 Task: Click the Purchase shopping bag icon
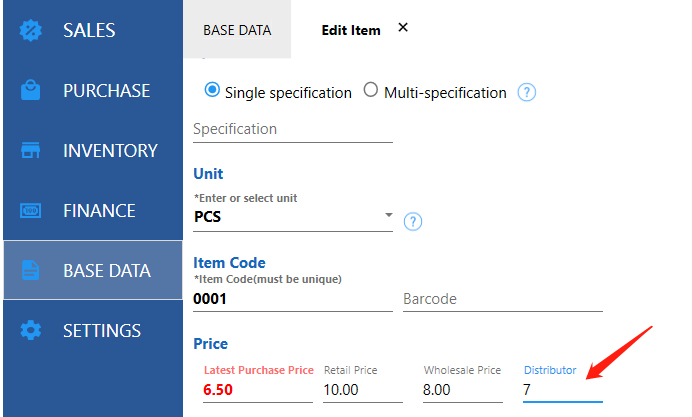tap(30, 90)
